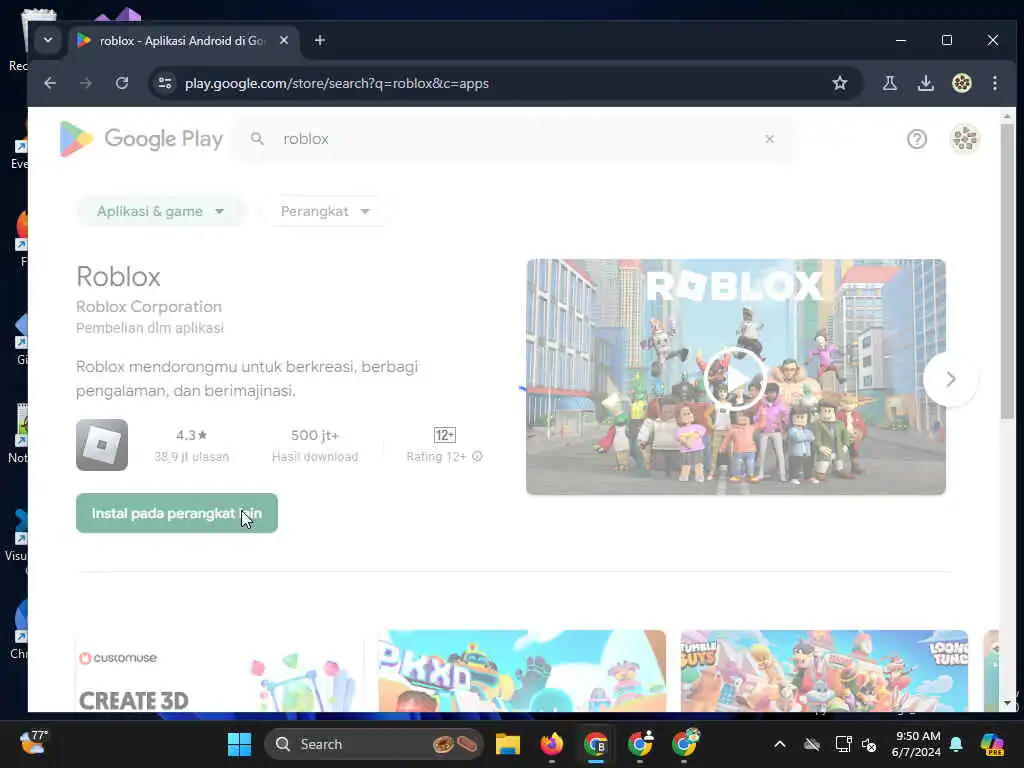
Task: Open File Explorer from taskbar
Action: pyautogui.click(x=507, y=744)
